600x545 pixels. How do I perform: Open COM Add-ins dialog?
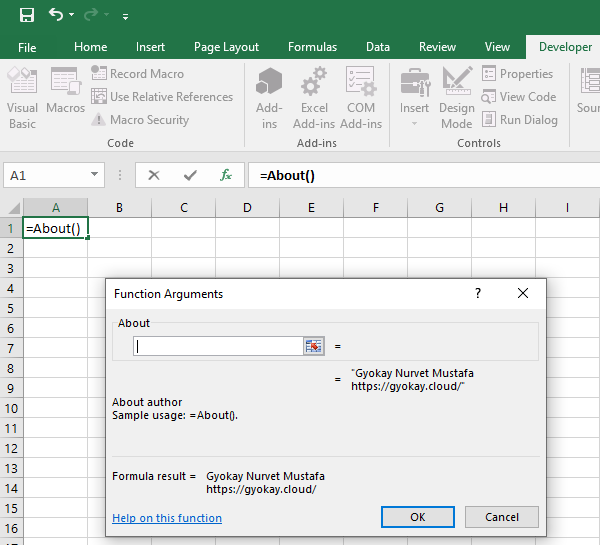[x=361, y=98]
